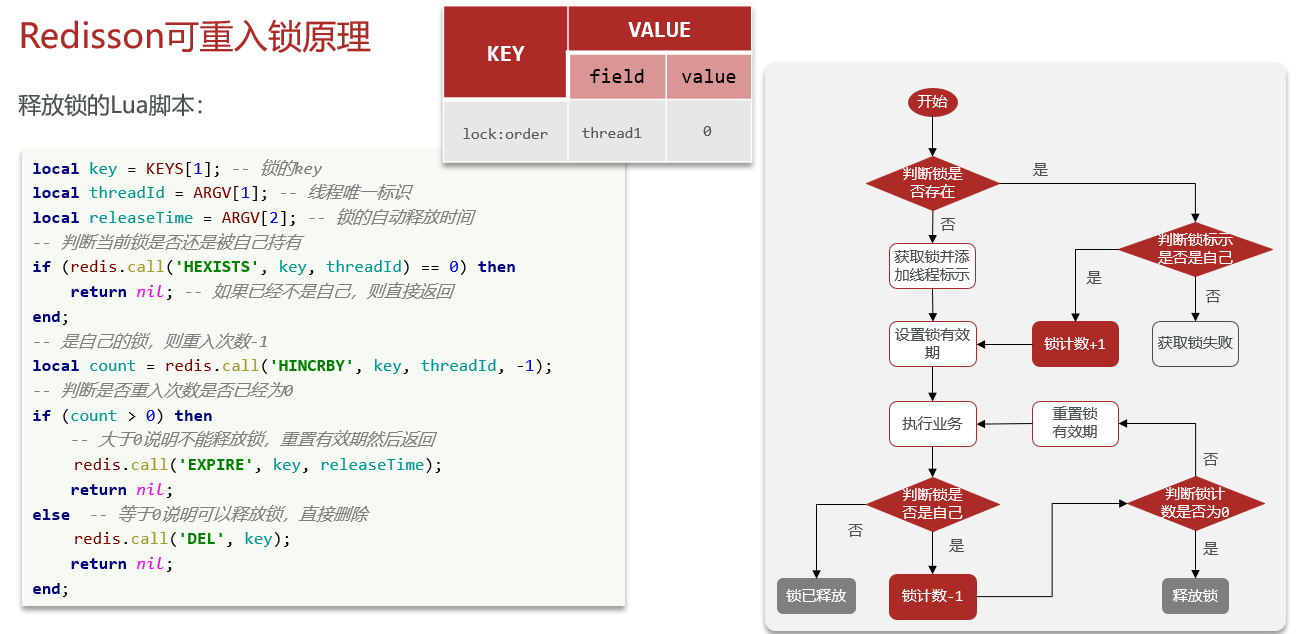
Task: Click the gray '释放锁' box
Action: coord(1195,596)
